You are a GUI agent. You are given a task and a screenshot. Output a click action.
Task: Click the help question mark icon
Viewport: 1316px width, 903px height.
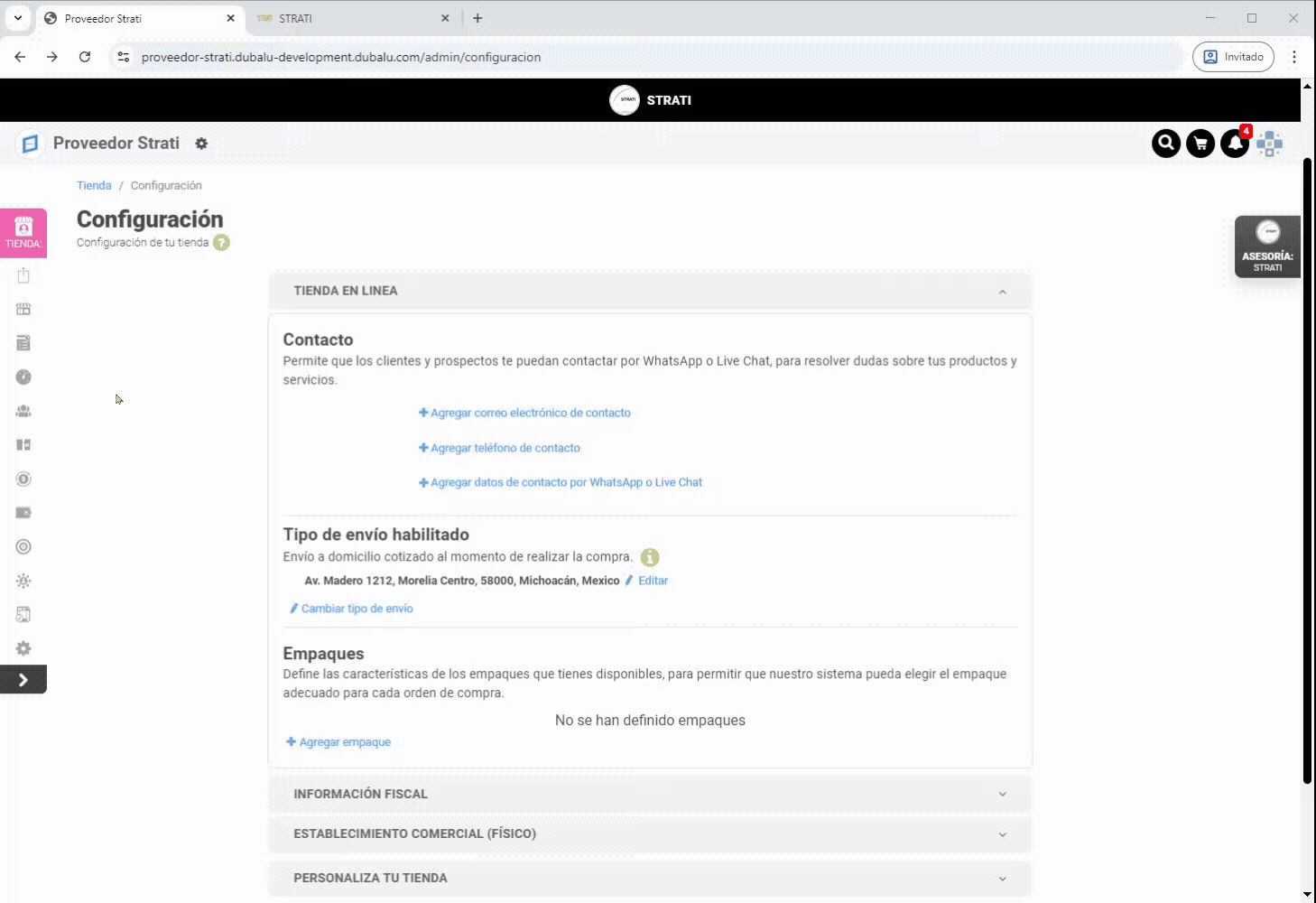point(221,243)
